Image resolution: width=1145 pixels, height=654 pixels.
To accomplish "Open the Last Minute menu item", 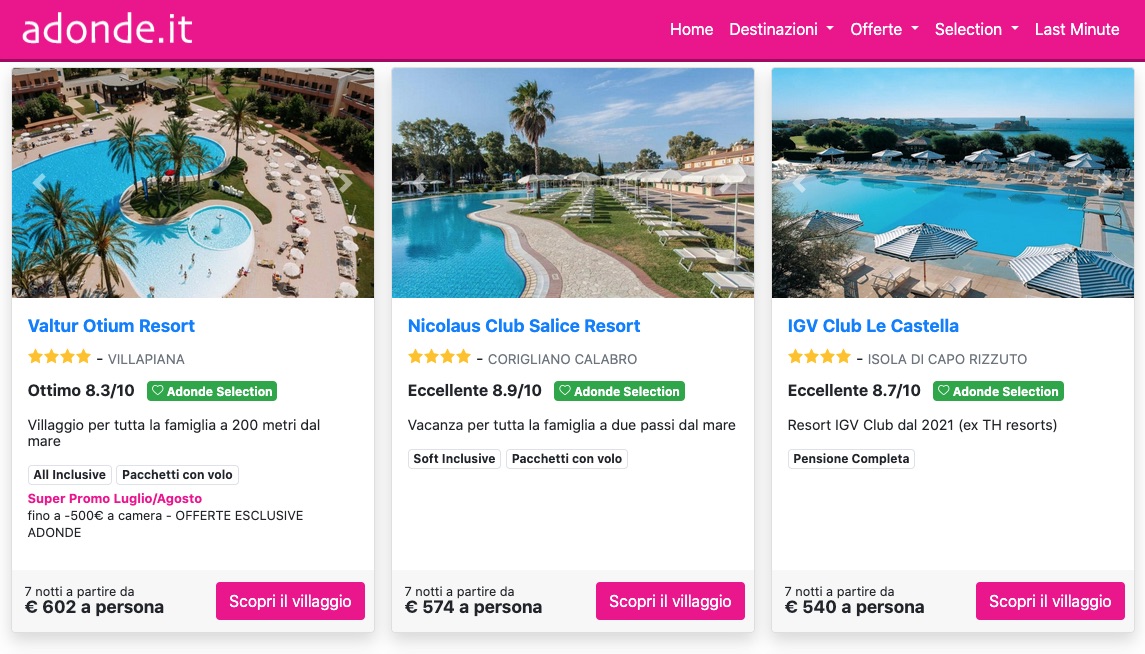I will [1077, 29].
